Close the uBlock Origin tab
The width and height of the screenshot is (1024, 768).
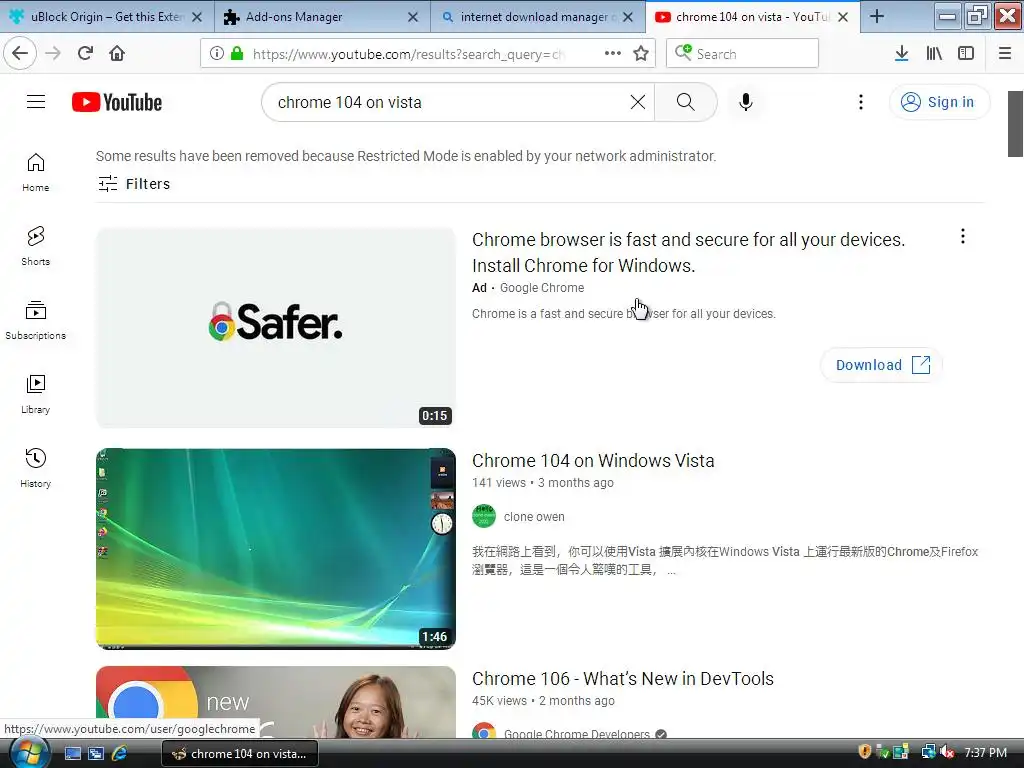pyautogui.click(x=197, y=17)
